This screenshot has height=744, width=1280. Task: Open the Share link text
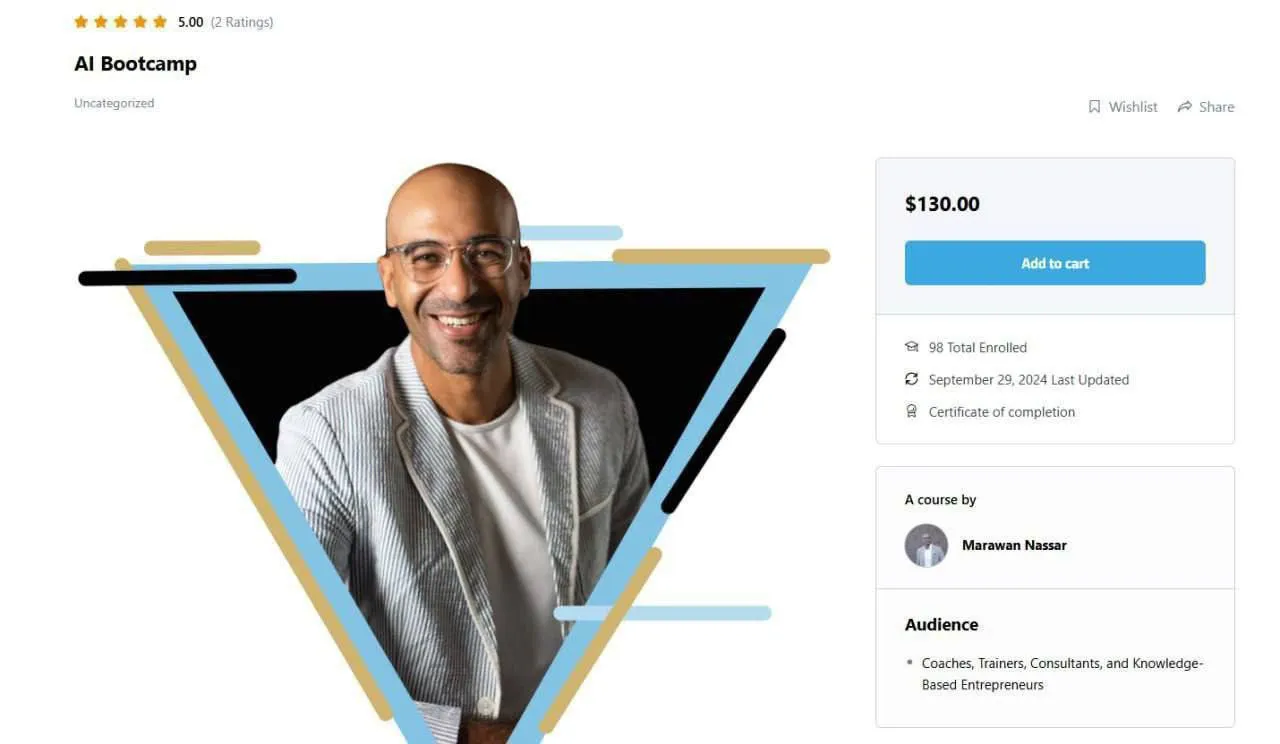point(1216,107)
